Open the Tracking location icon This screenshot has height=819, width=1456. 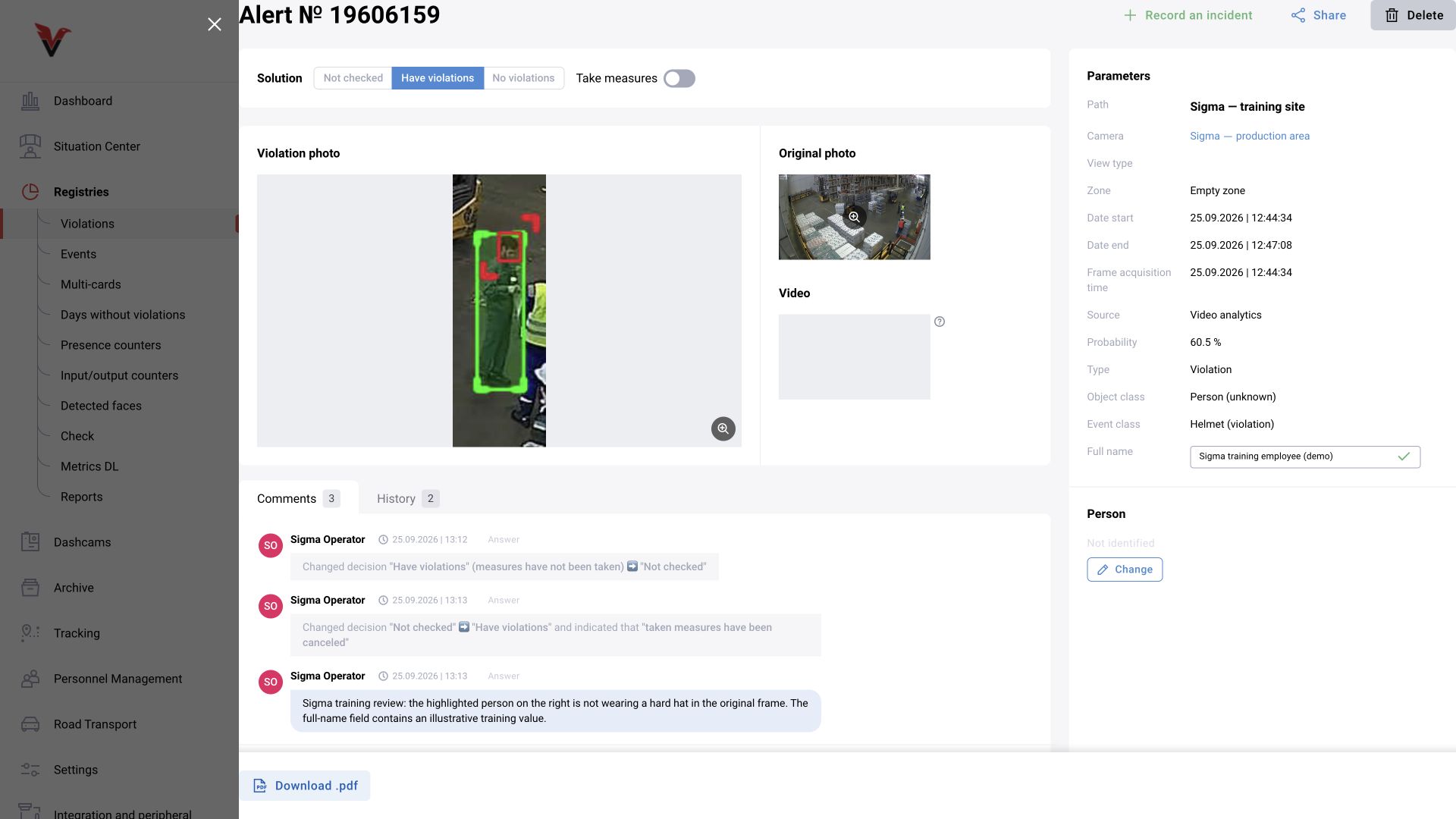pos(30,632)
